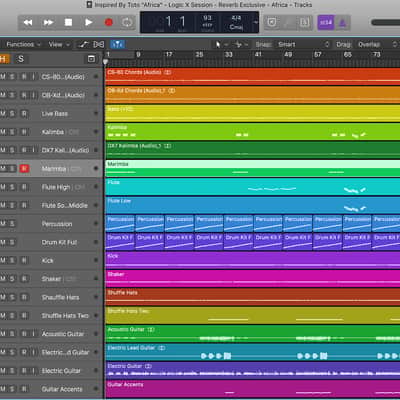Image resolution: width=400 pixels, height=400 pixels.
Task: Mute the Live Bass track
Action: [3, 114]
